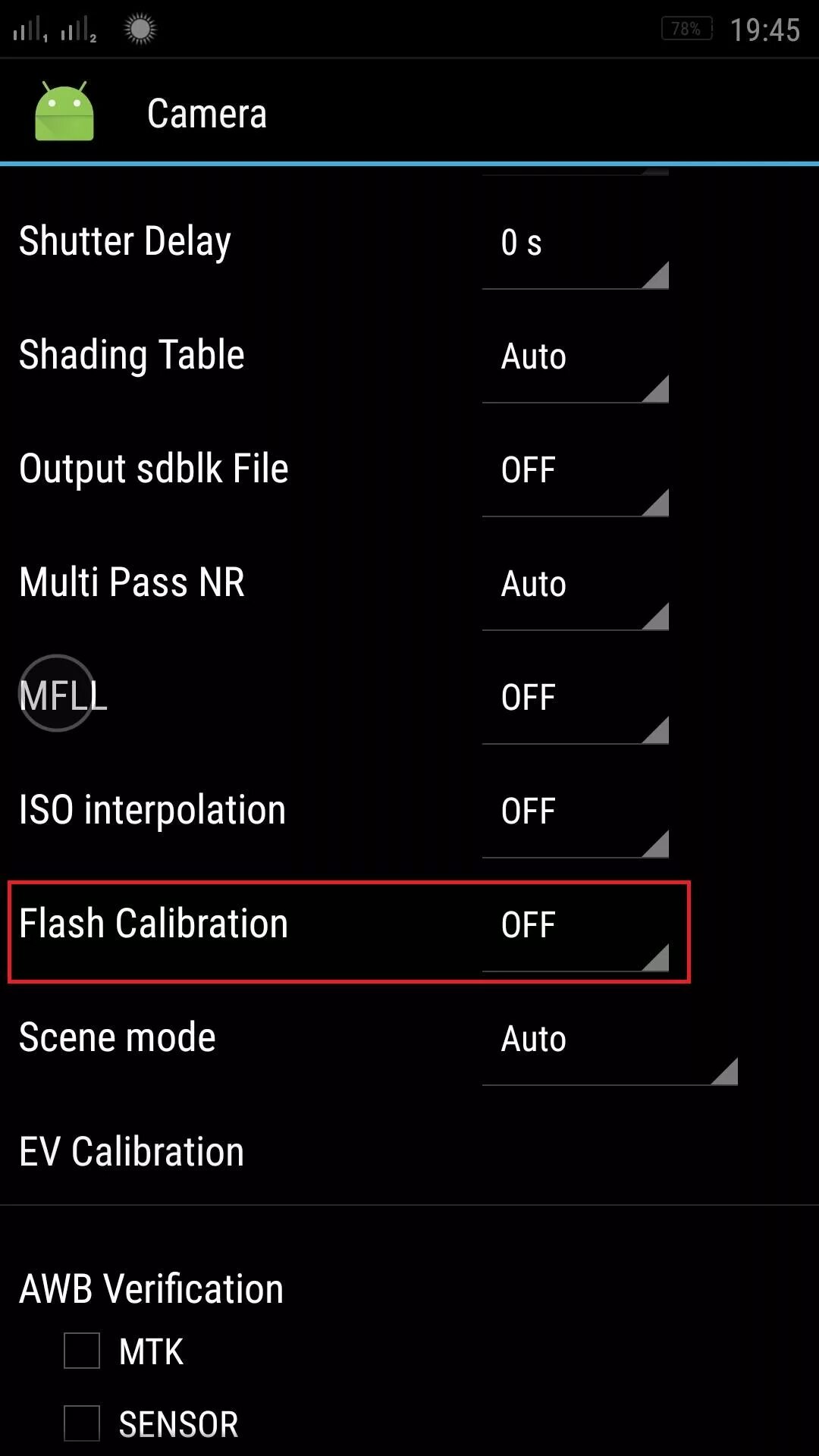Tap the battery percentage indicator
Viewport: 819px width, 1456px height.
686,29
